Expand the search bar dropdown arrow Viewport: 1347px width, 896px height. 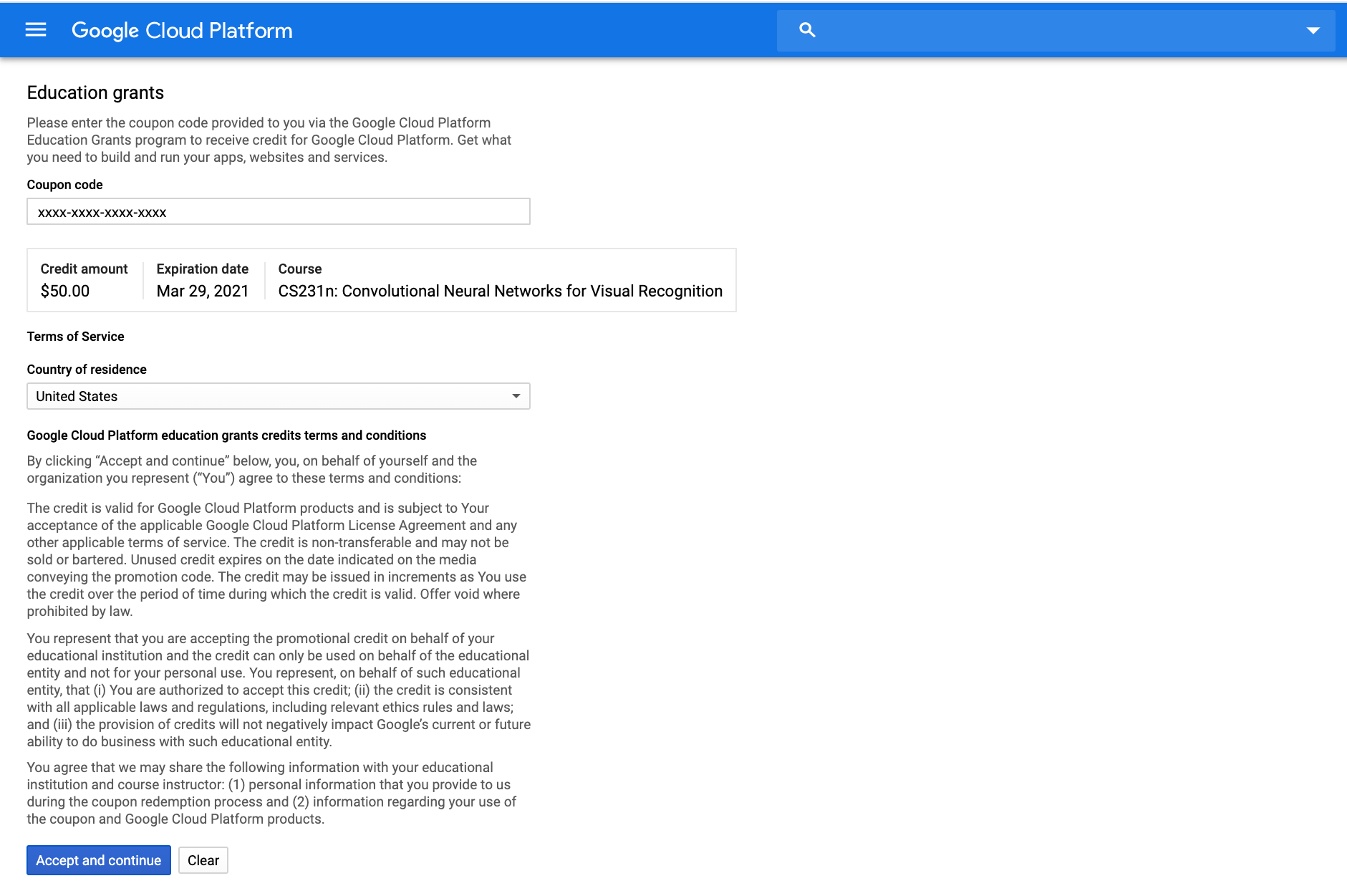(1313, 30)
